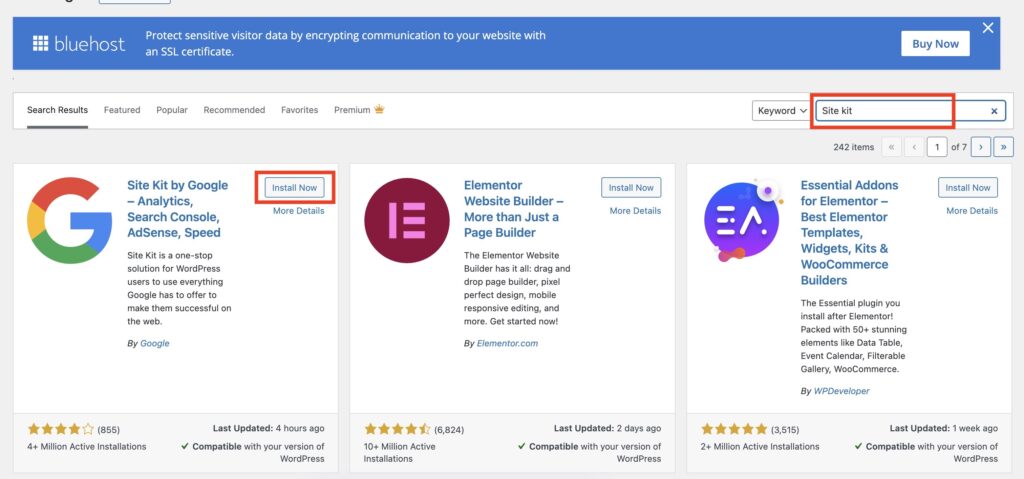Click the Essential Addons logo thumbnail
This screenshot has width=1024, height=479.
(x=743, y=220)
